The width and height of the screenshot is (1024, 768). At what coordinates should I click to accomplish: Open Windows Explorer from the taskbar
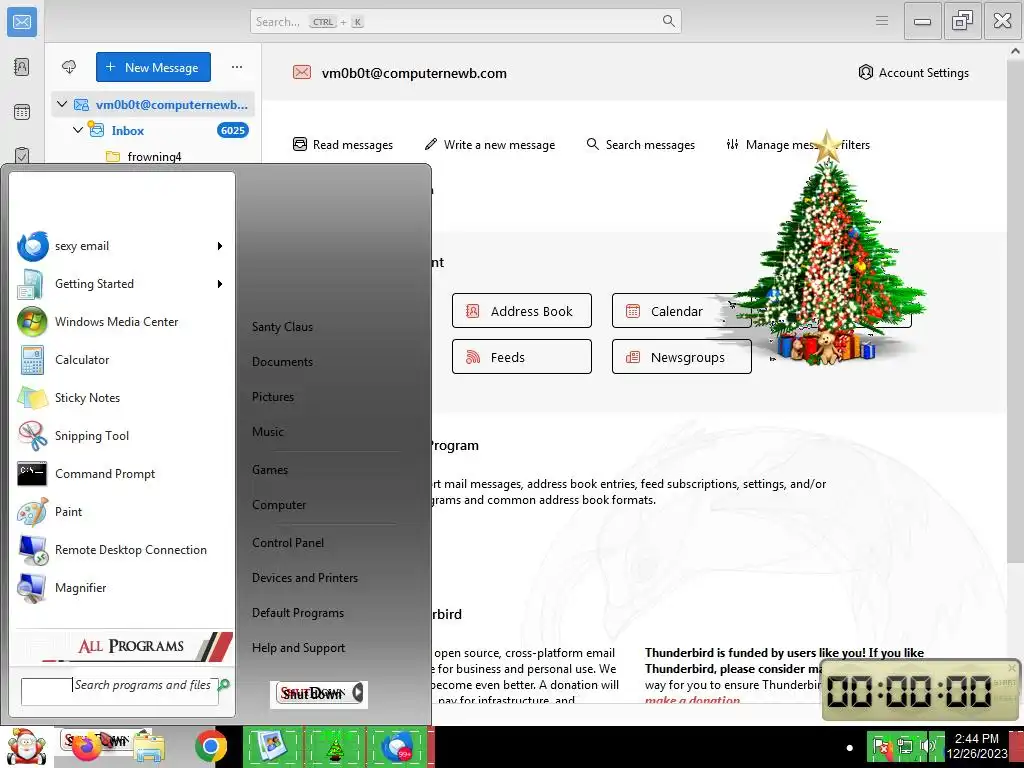pyautogui.click(x=149, y=748)
